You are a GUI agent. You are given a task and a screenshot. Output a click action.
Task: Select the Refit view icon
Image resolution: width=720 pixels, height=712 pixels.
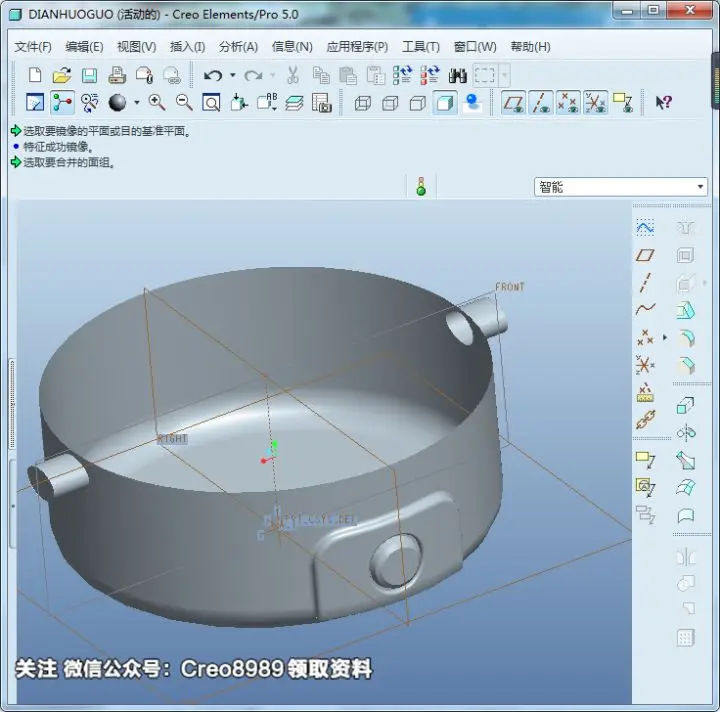211,102
